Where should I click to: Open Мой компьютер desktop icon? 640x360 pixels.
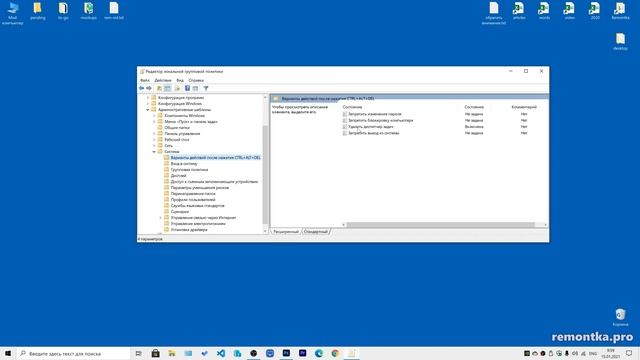pos(13,13)
